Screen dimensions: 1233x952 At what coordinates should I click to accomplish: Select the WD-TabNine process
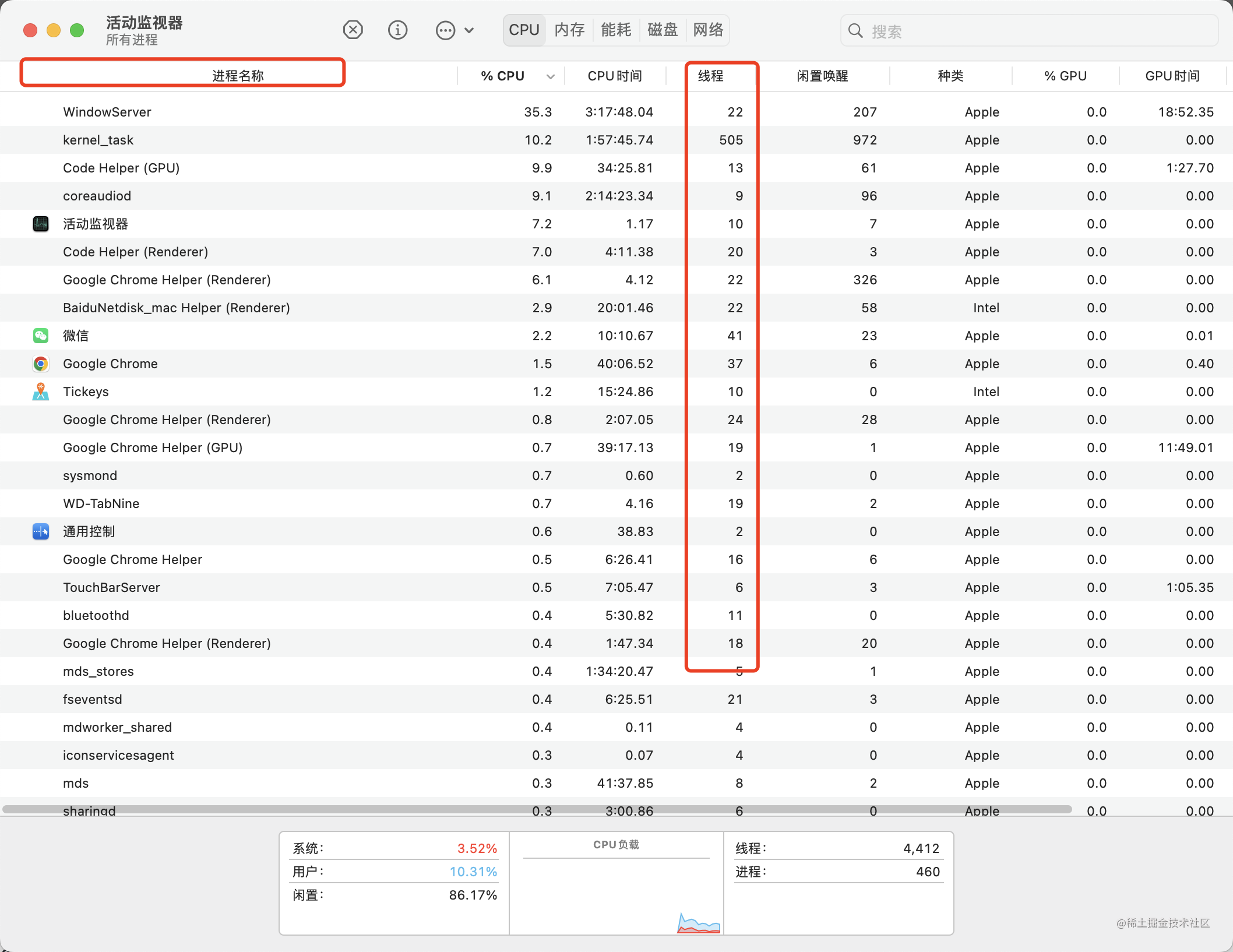pos(616,503)
